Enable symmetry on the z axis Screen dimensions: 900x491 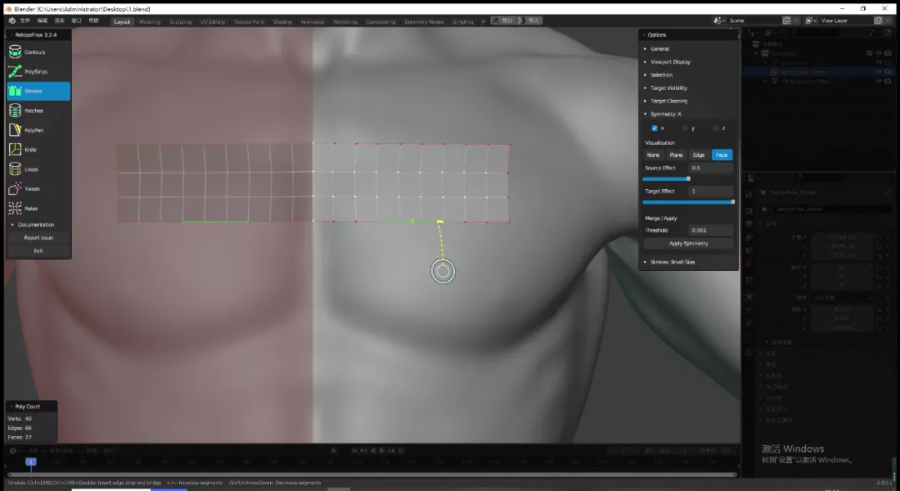(714, 128)
